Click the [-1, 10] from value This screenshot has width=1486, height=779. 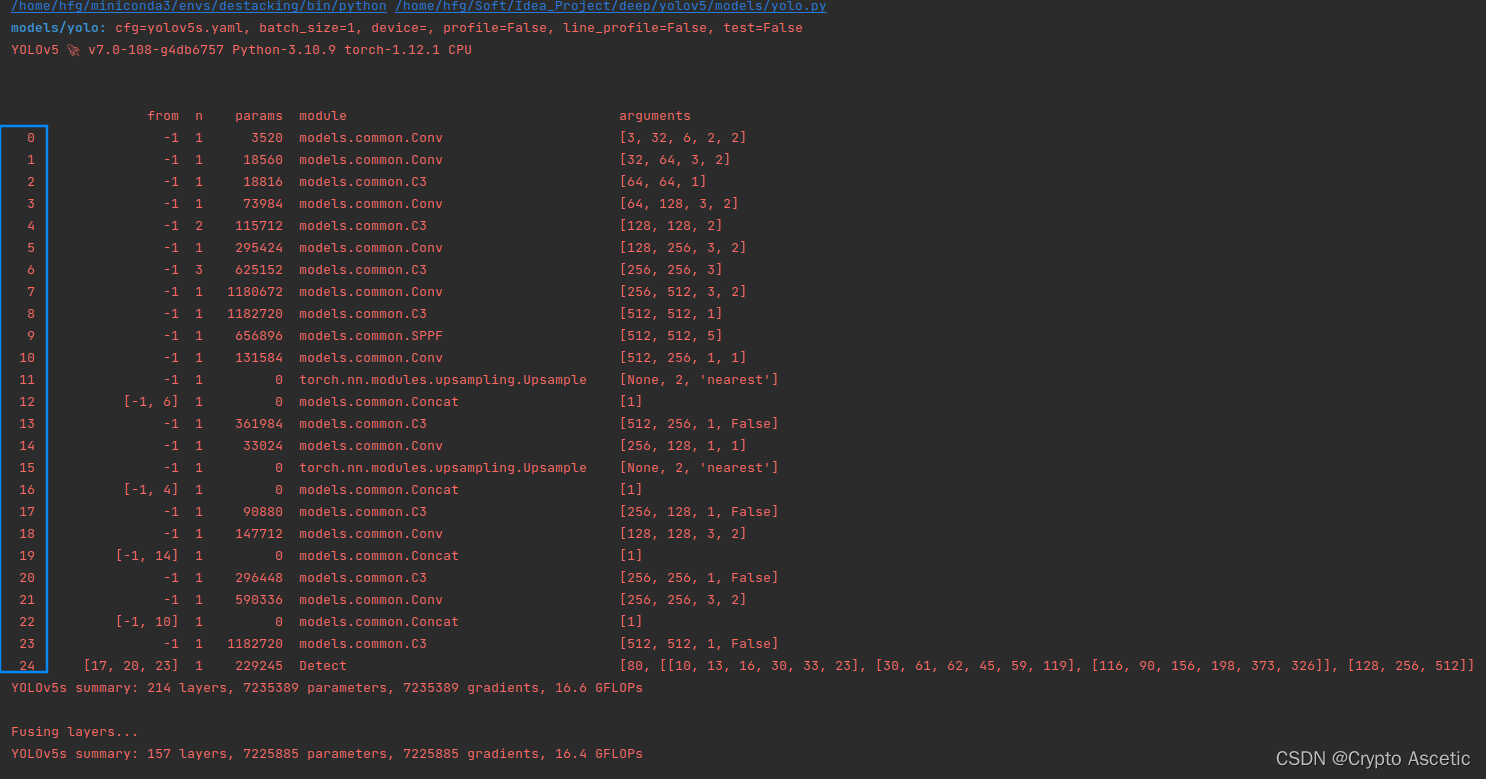point(147,622)
